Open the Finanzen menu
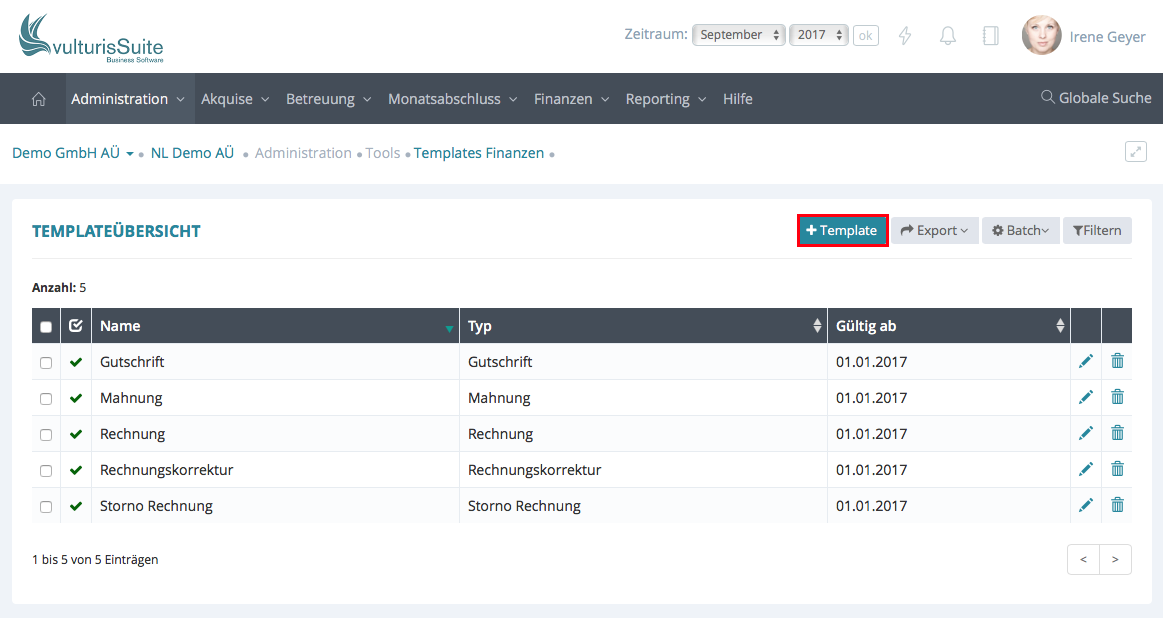The height and width of the screenshot is (618, 1163). point(570,99)
